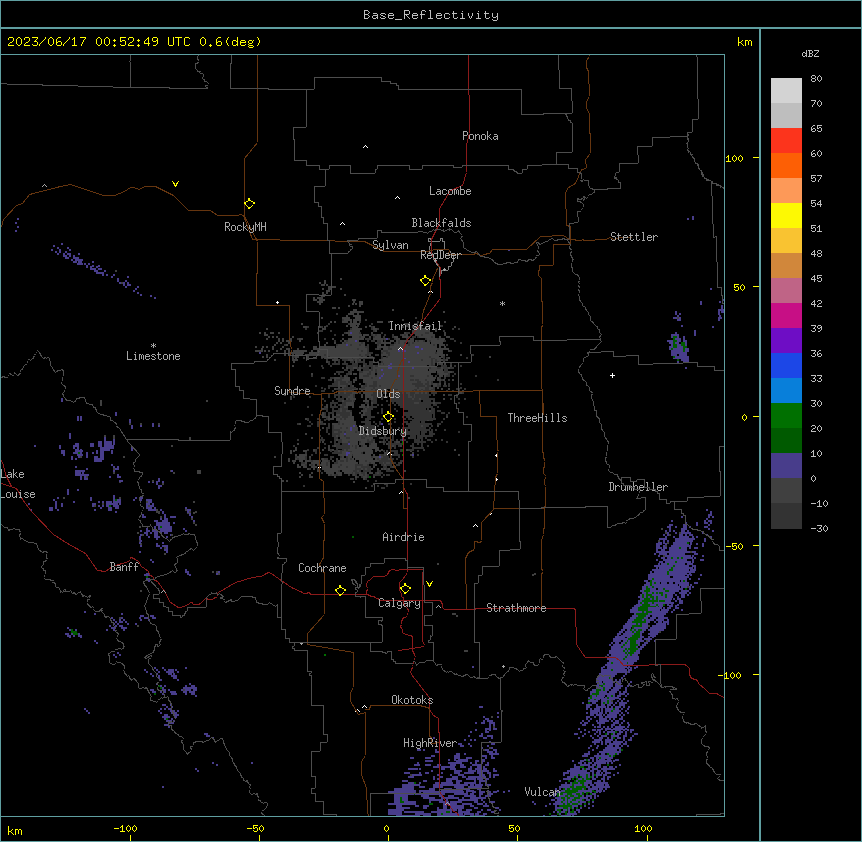Viewport: 862px width, 842px height.
Task: Click the Blackfalds map label
Action: (441, 223)
